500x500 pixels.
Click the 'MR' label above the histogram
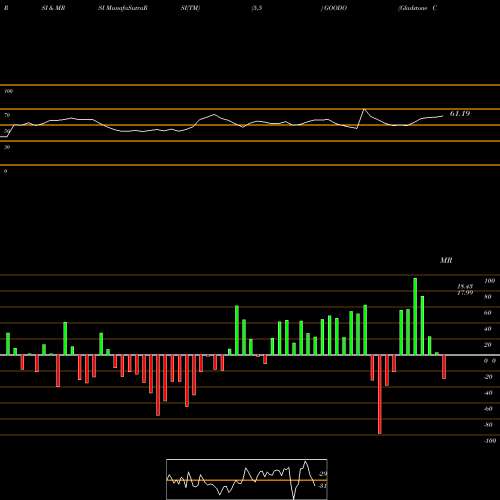coord(446,260)
